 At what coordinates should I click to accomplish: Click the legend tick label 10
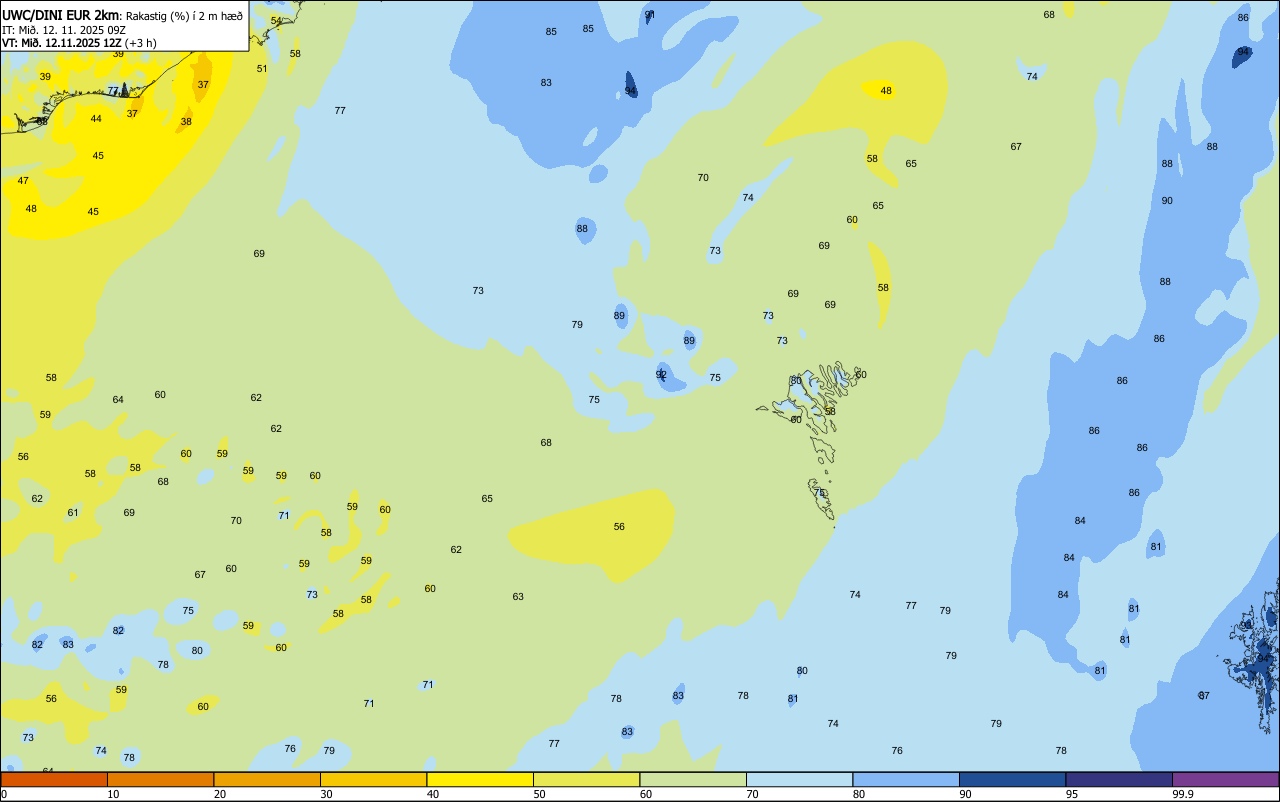pos(113,794)
